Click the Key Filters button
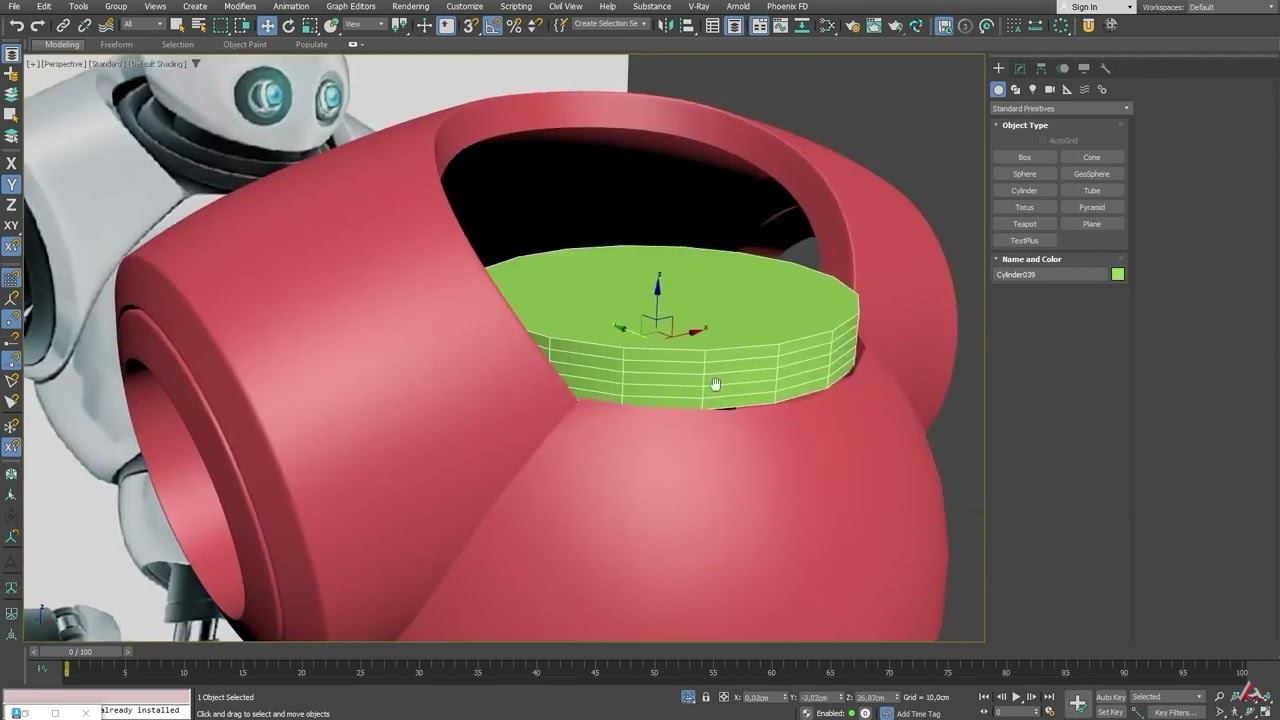 coord(1175,712)
